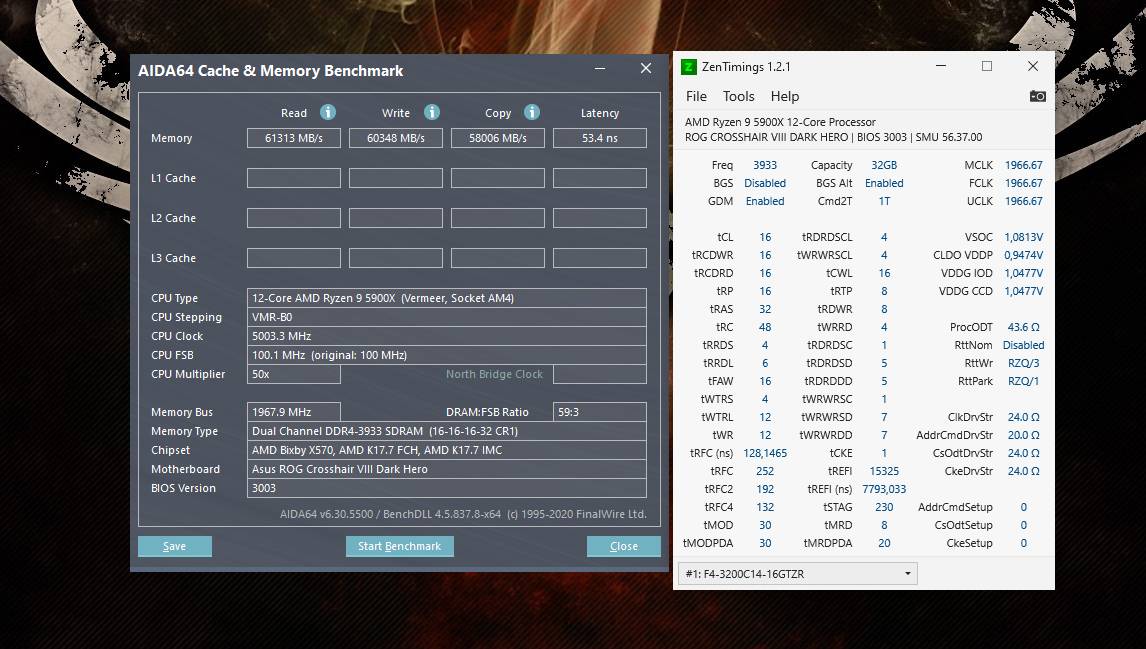Open the F4-3200C14-16GTZR module dropdown
This screenshot has width=1146, height=649.
pyautogui.click(x=797, y=574)
